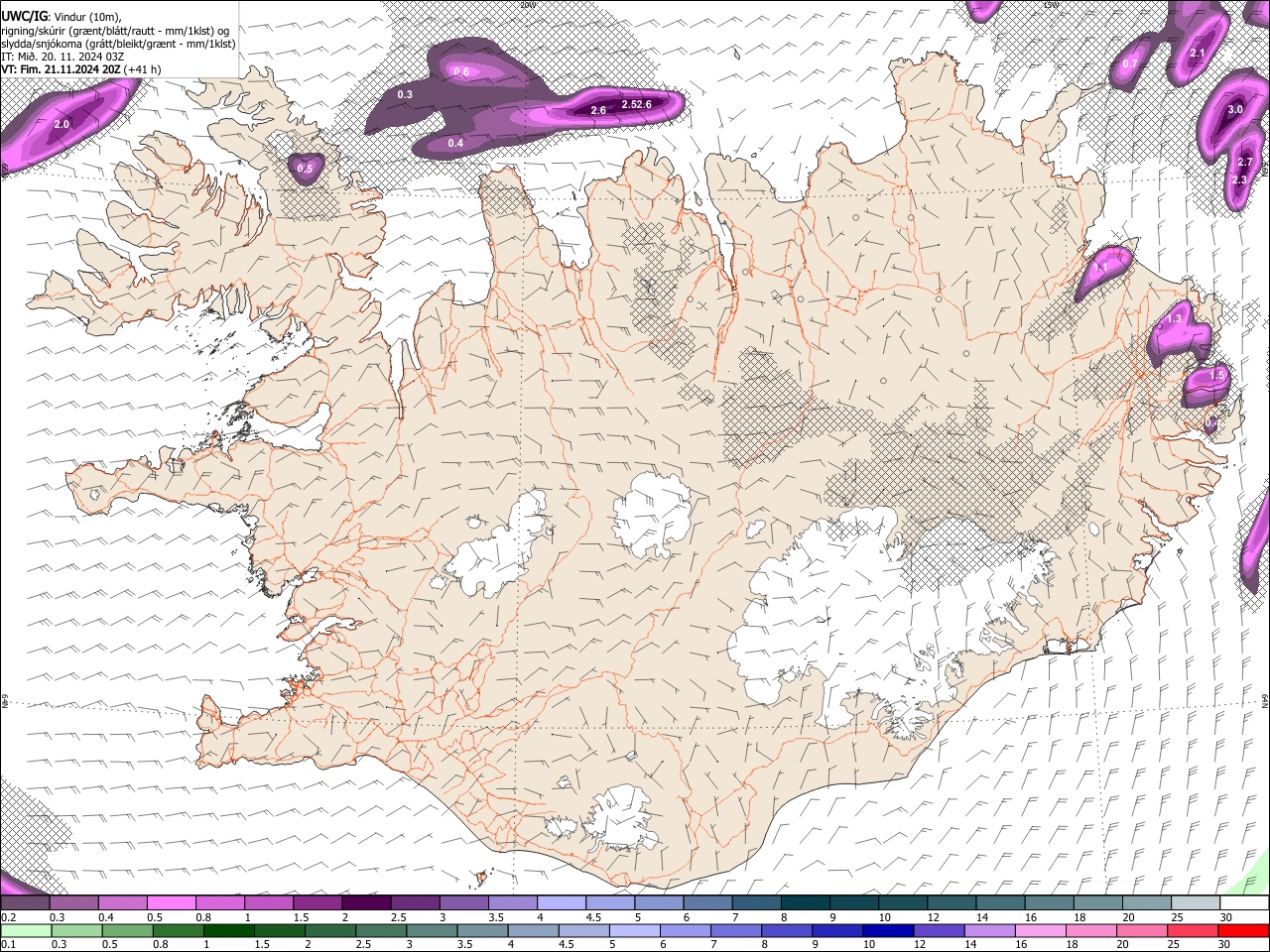Click the "0.2" label under the upper legend row

pyautogui.click(x=8, y=917)
